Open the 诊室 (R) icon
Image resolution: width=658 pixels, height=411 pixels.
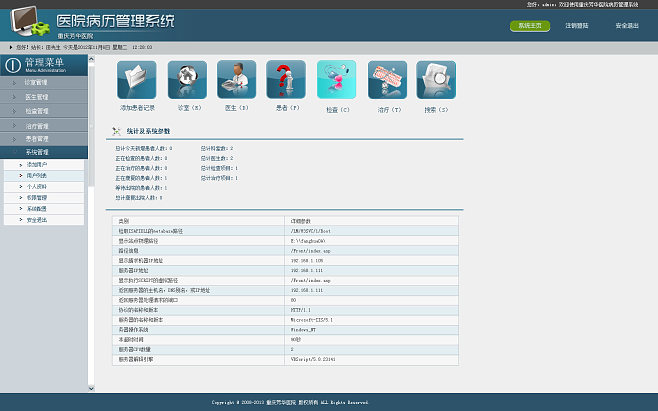(x=187, y=80)
